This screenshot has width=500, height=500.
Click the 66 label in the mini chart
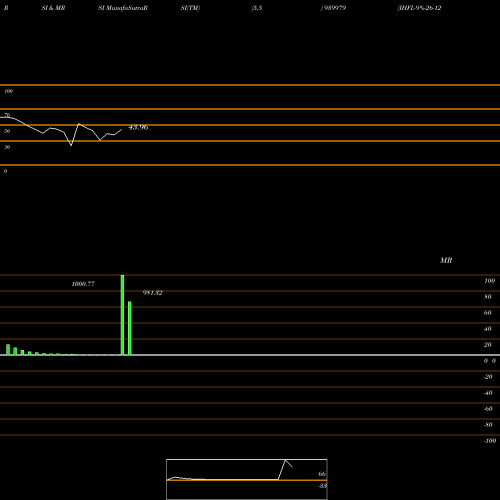point(322,474)
